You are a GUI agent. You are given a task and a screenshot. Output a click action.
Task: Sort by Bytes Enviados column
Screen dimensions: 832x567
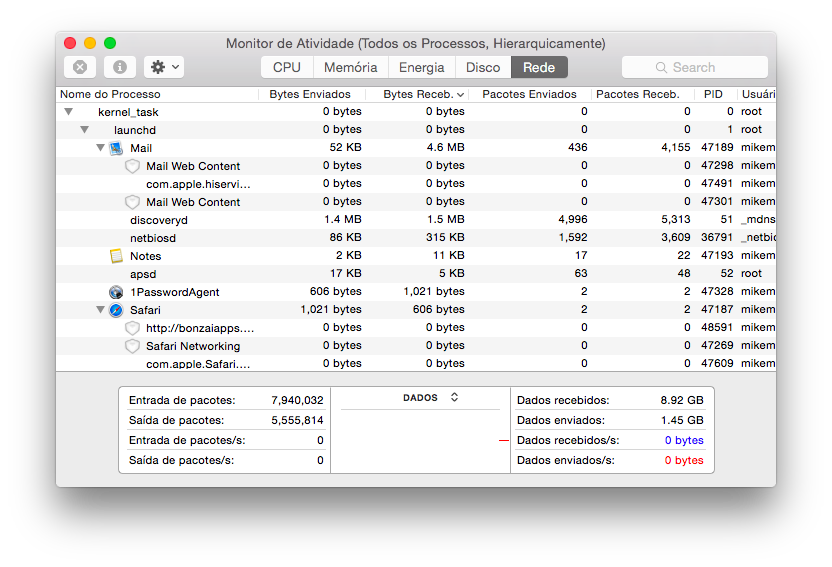pyautogui.click(x=312, y=94)
